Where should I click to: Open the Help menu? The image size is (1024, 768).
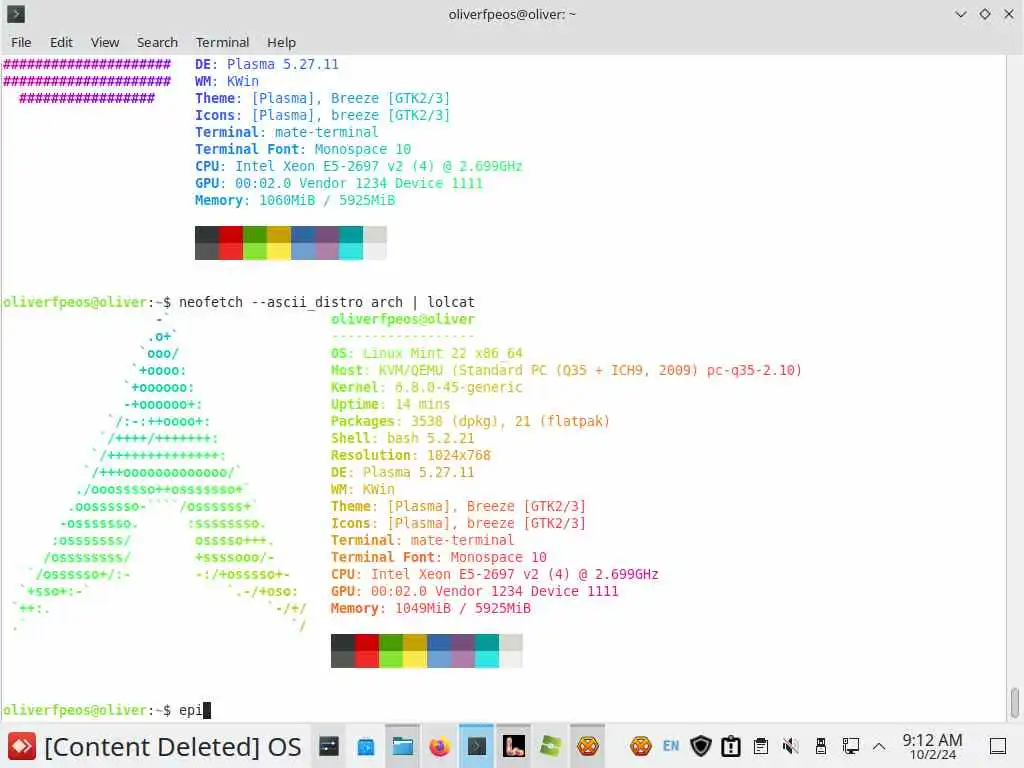tap(281, 42)
